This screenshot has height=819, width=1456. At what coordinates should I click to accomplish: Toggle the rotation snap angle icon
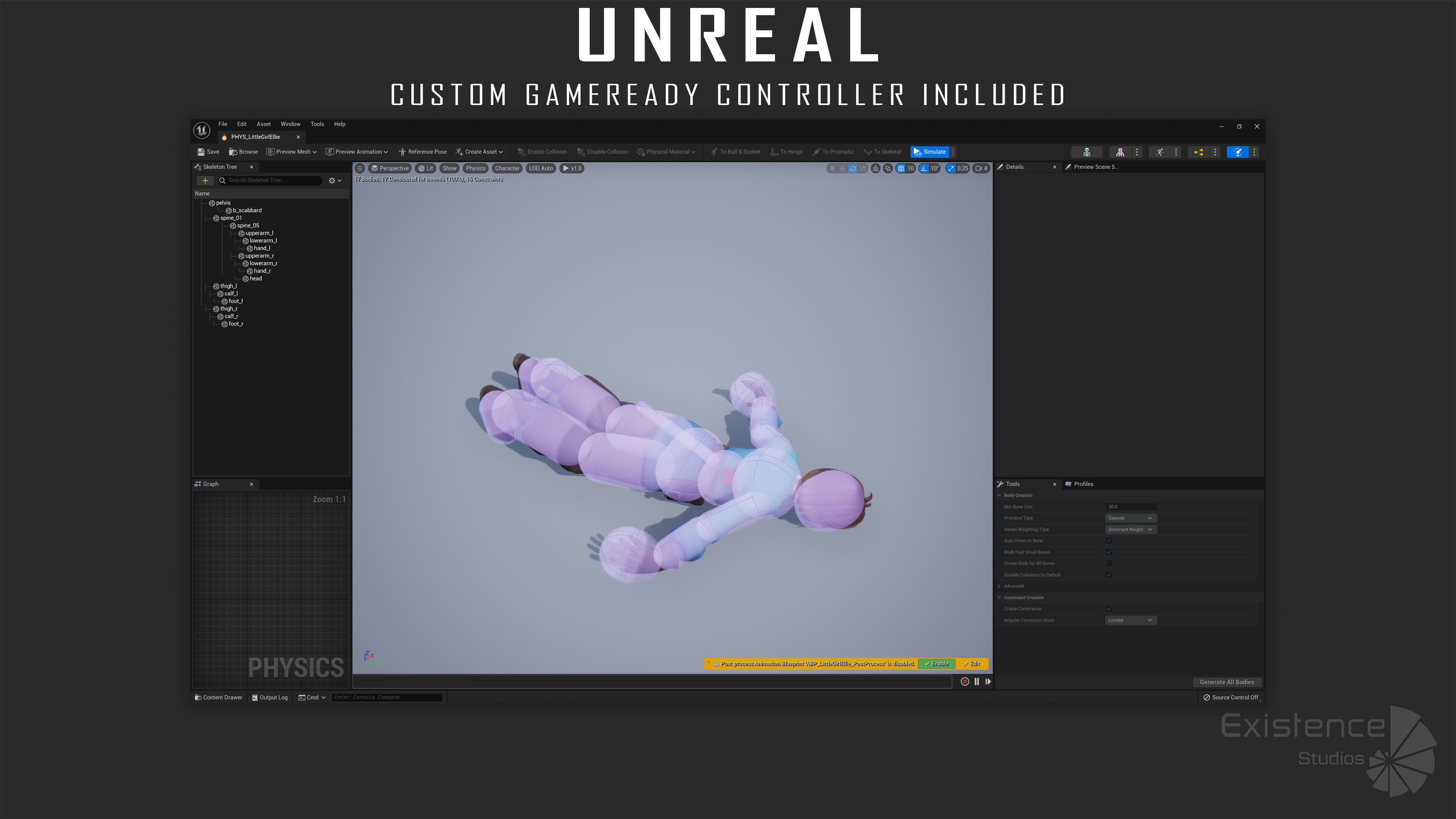[x=924, y=168]
